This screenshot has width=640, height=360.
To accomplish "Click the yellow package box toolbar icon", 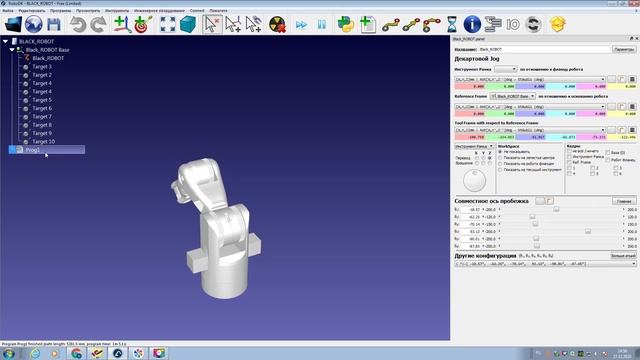I will click(x=558, y=24).
